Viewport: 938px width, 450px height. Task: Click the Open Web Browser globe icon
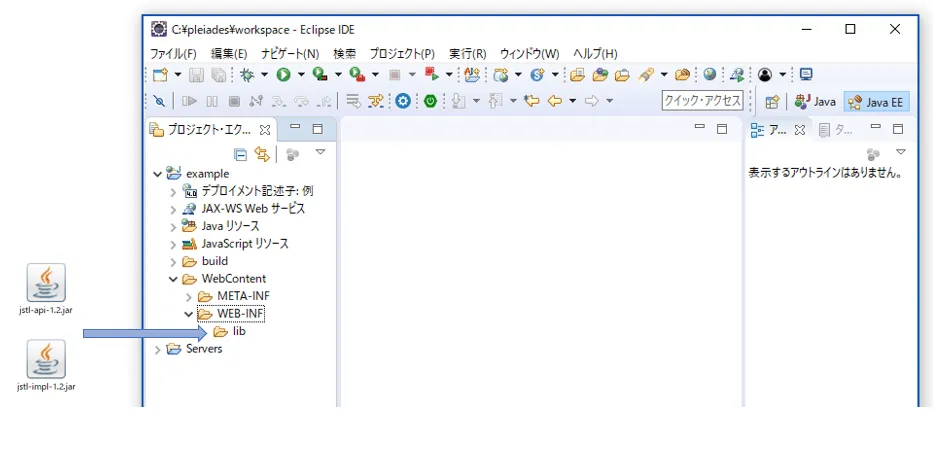coord(710,75)
